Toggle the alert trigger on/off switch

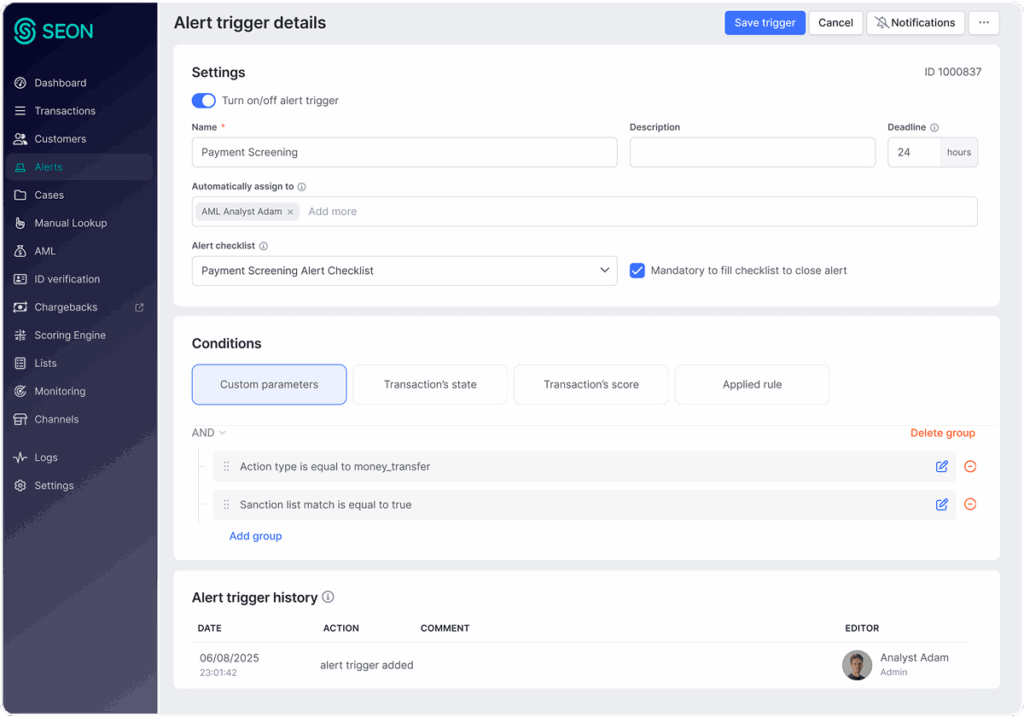[x=204, y=101]
